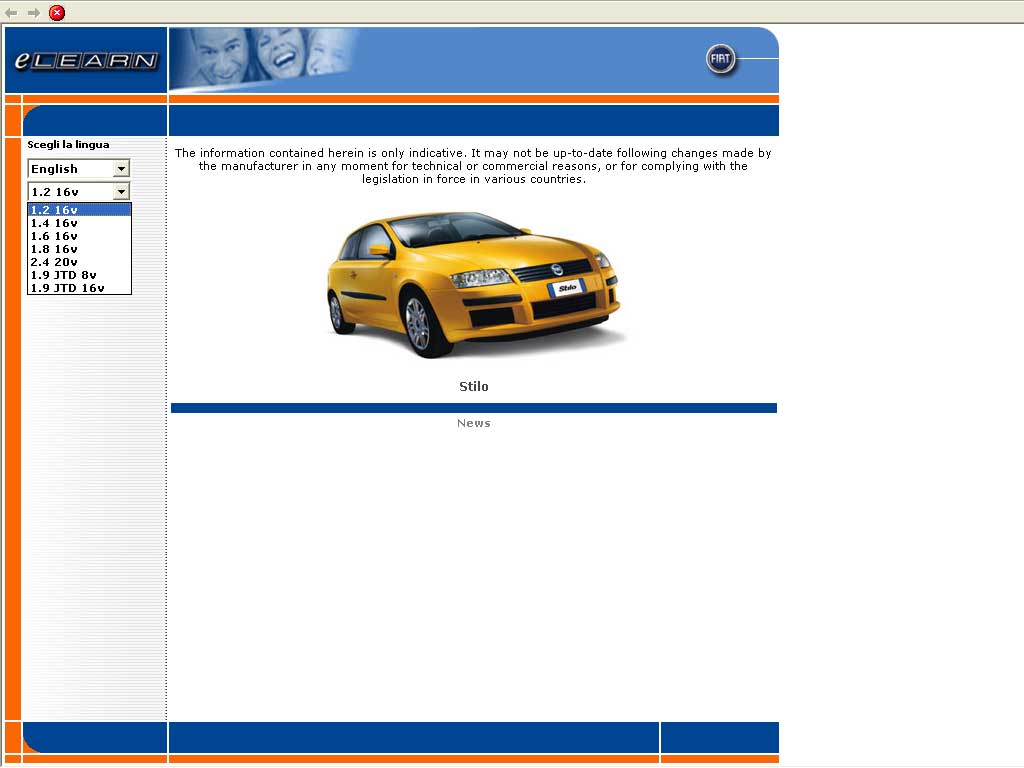Select the 1.6 16v engine option
This screenshot has width=1024, height=768.
79,236
